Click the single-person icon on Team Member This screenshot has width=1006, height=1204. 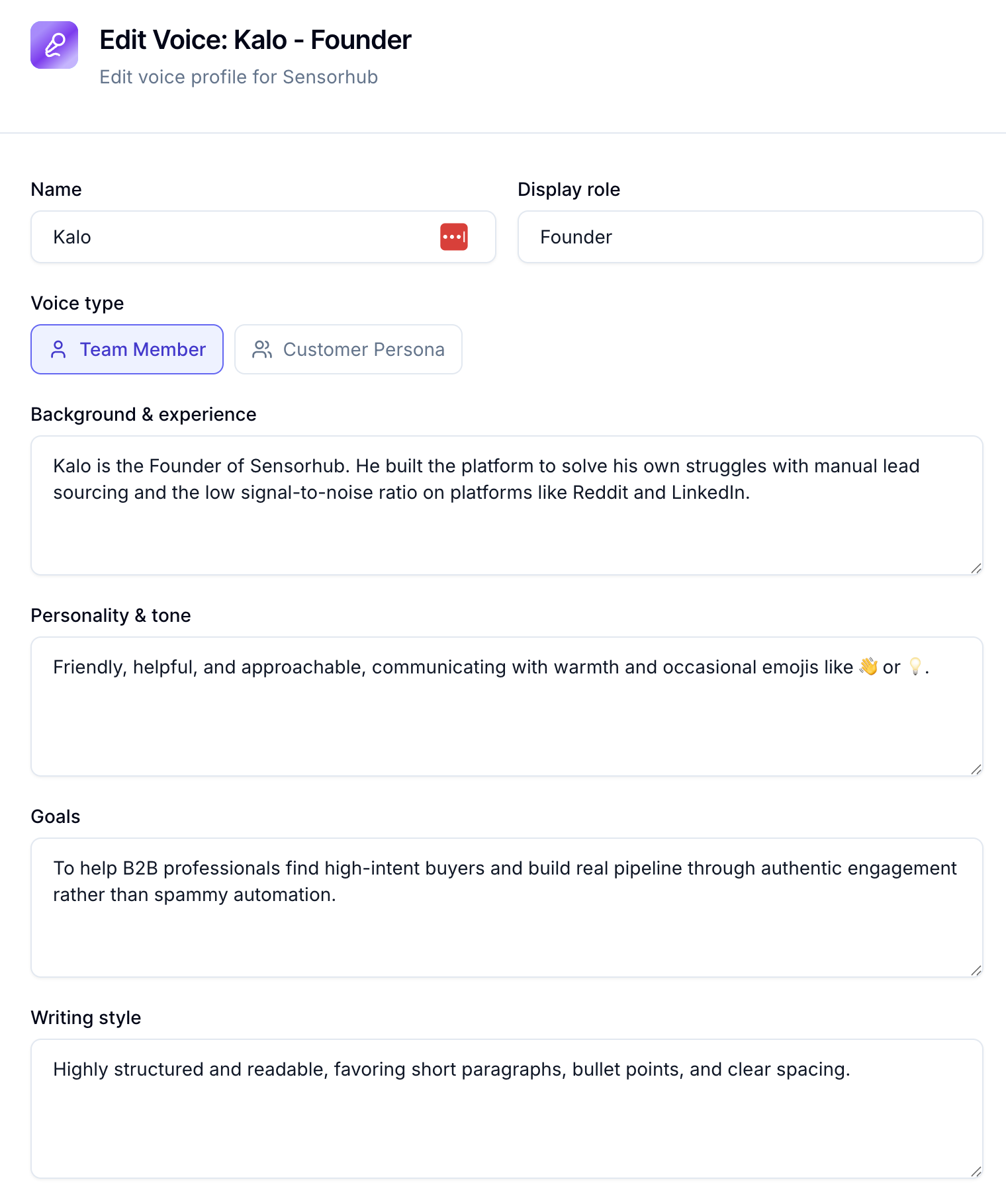tap(58, 349)
